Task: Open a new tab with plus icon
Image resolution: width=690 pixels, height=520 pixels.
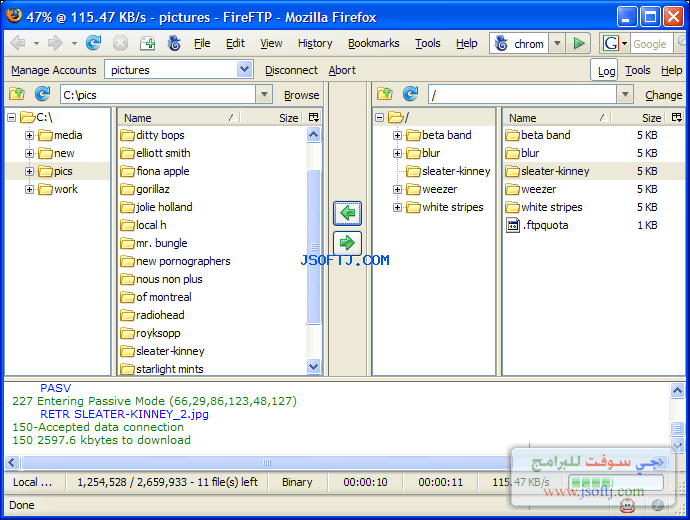Action: pos(147,43)
